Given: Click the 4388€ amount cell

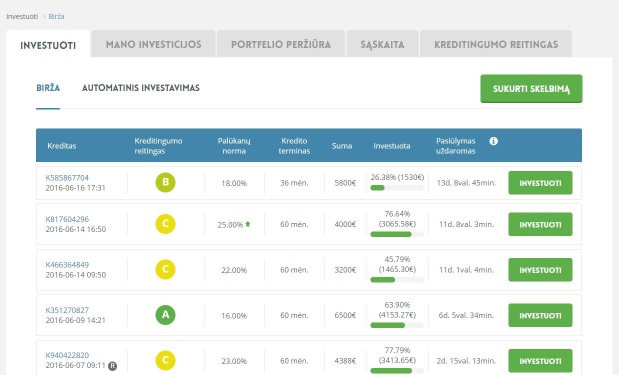Looking at the screenshot, I should pos(345,360).
